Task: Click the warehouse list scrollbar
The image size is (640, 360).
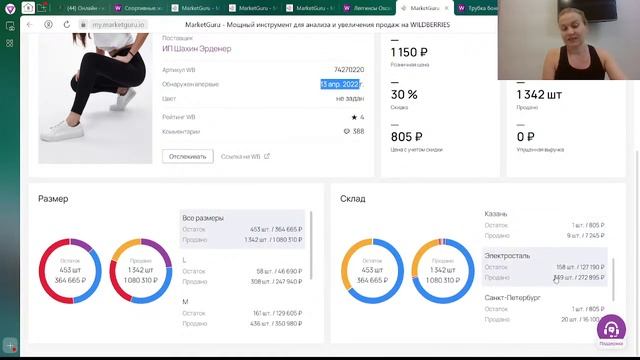Action: tap(613, 280)
